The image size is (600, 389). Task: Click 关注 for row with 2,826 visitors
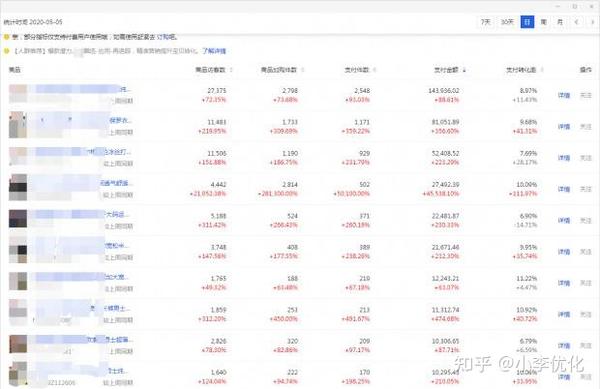(x=586, y=346)
